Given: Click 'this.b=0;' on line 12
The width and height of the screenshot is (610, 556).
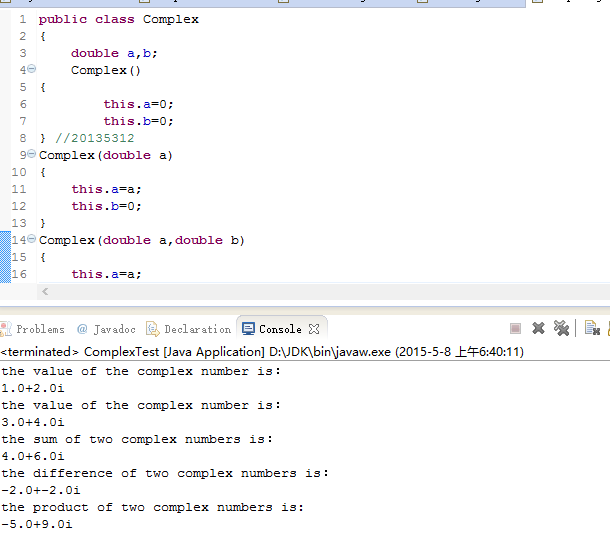Looking at the screenshot, I should pos(106,206).
